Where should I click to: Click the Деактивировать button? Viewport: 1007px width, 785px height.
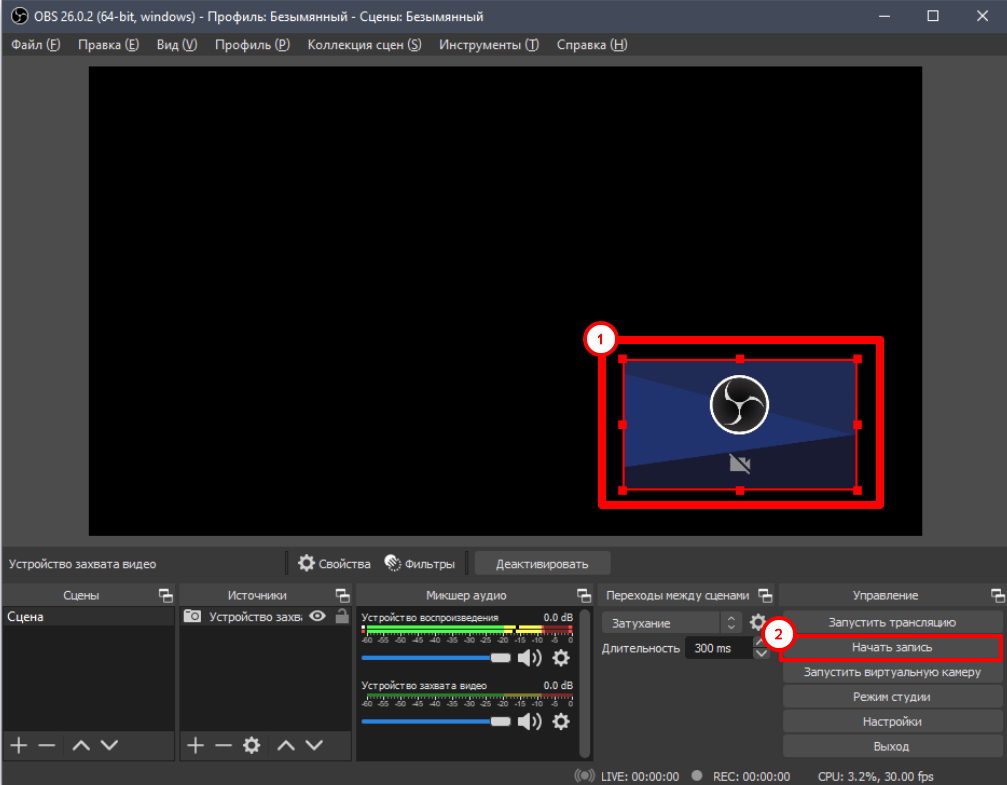click(542, 564)
